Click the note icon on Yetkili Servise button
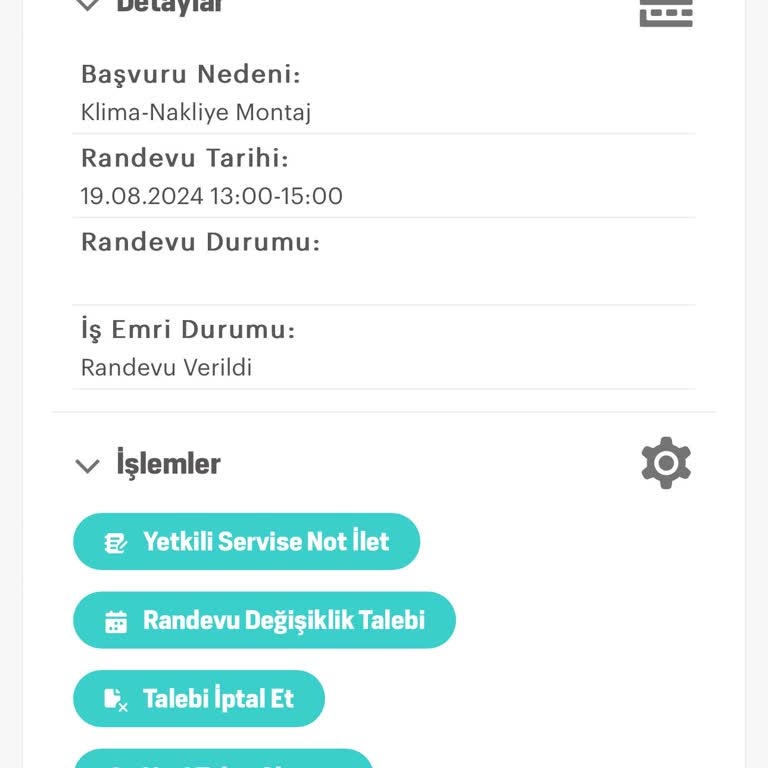 (116, 542)
